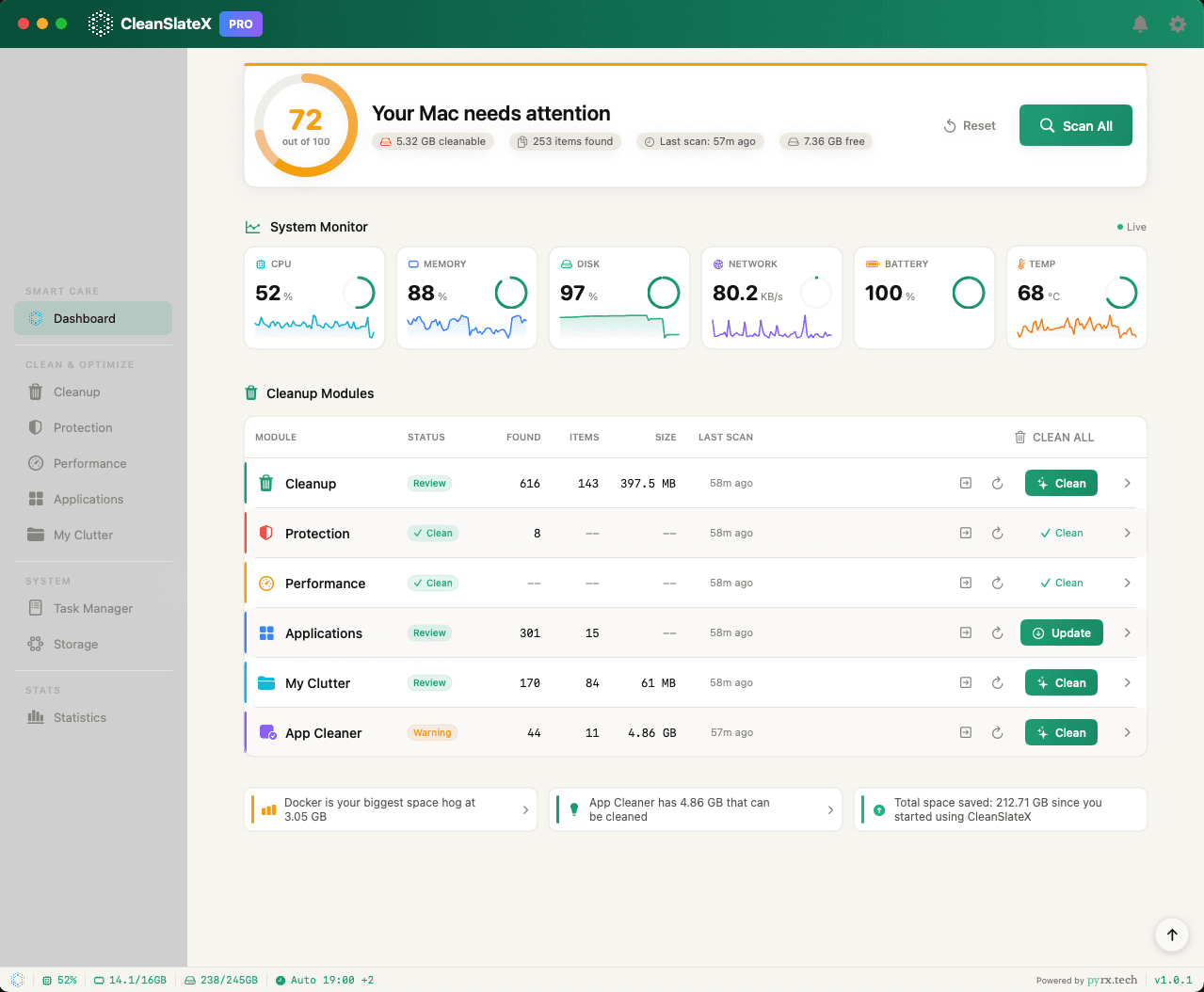
Task: Click the Protection shield icon in table
Action: coord(266,533)
